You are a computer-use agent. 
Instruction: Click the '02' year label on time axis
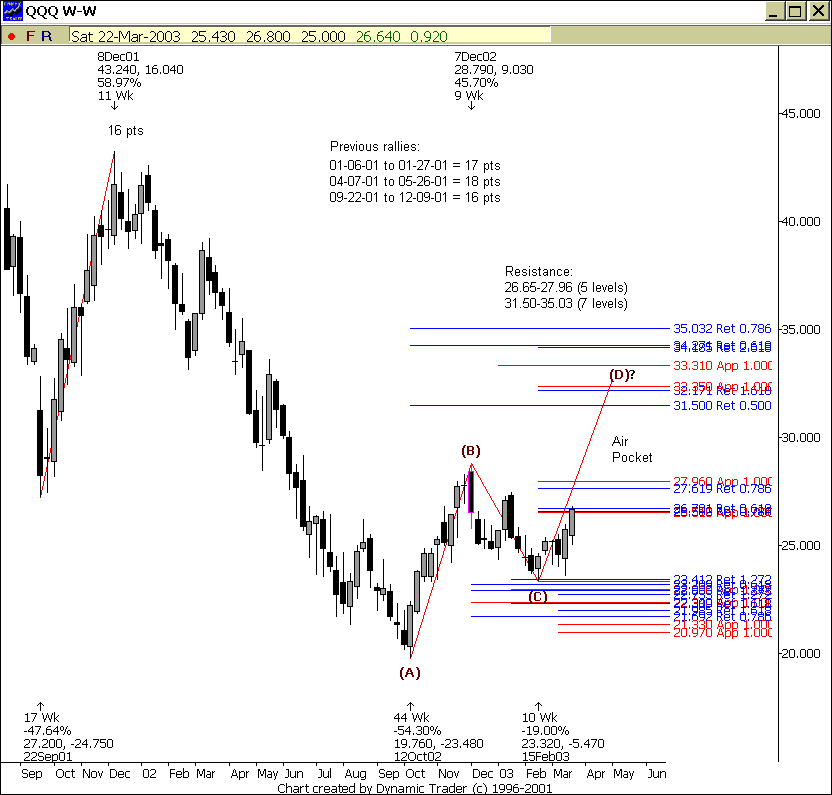click(x=149, y=774)
